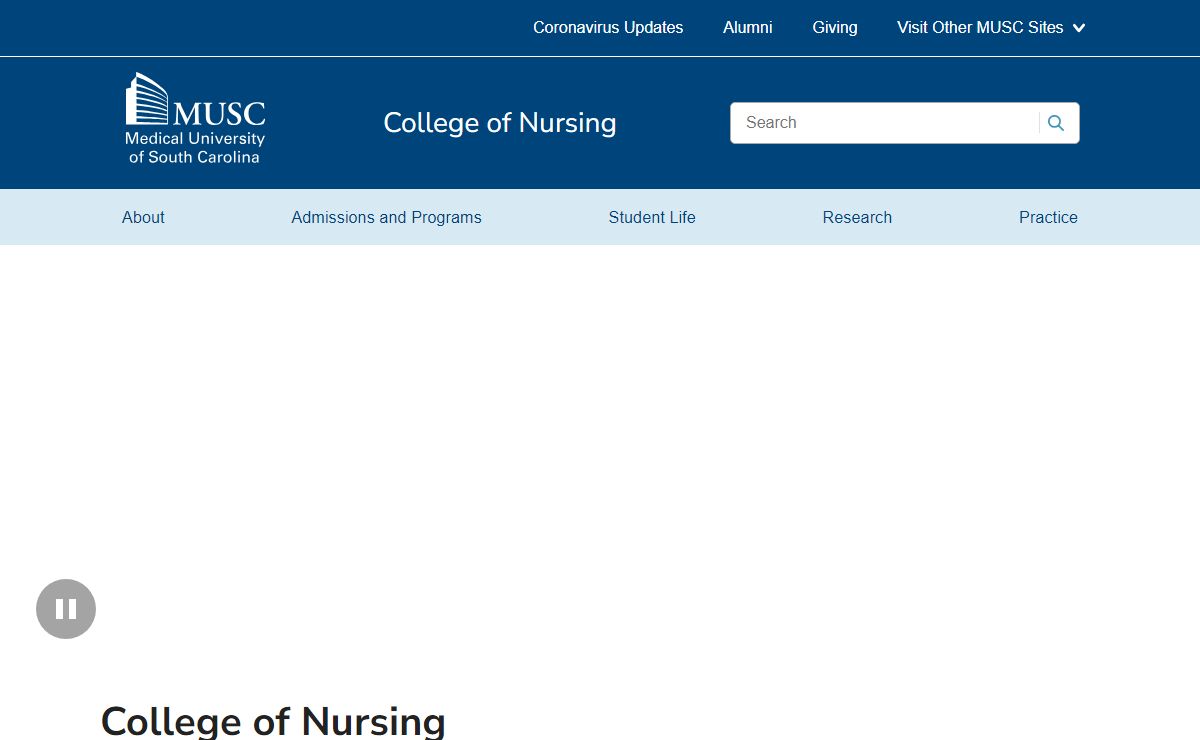Open the About menu
Screen dimensions: 1200x740
click(143, 217)
